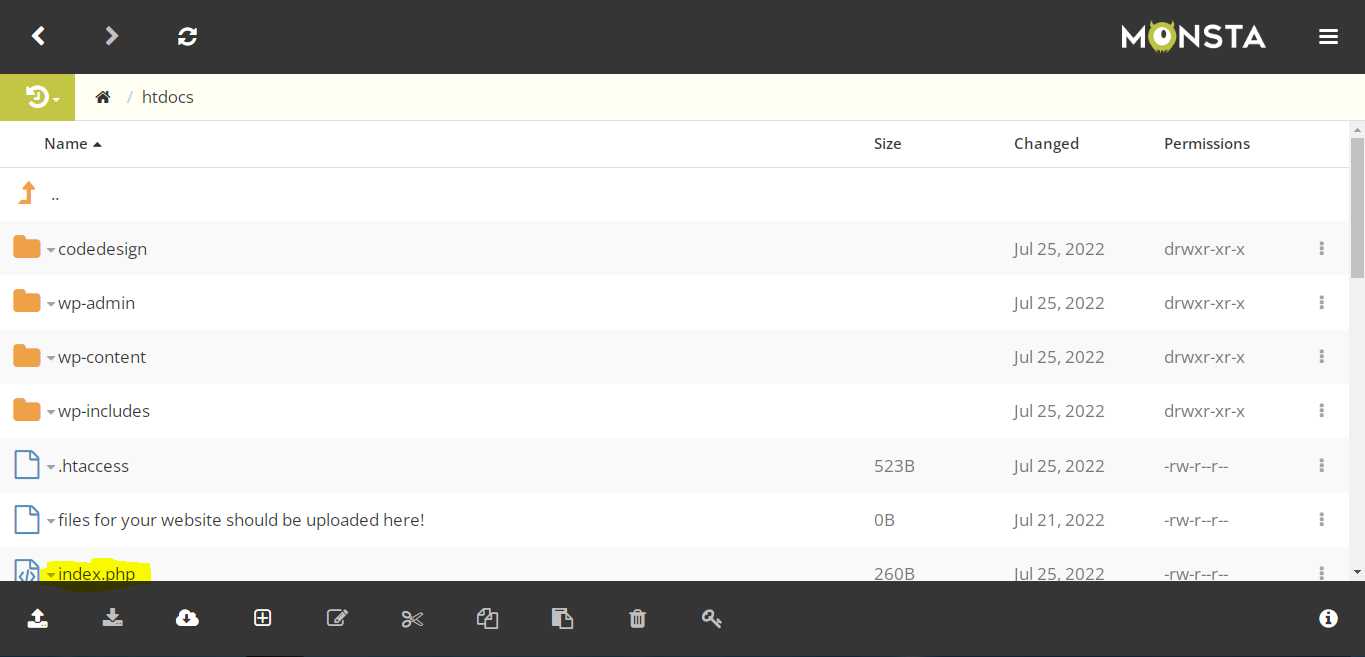Sort by the Name column header
Screen dimensions: 1365x657
66,144
